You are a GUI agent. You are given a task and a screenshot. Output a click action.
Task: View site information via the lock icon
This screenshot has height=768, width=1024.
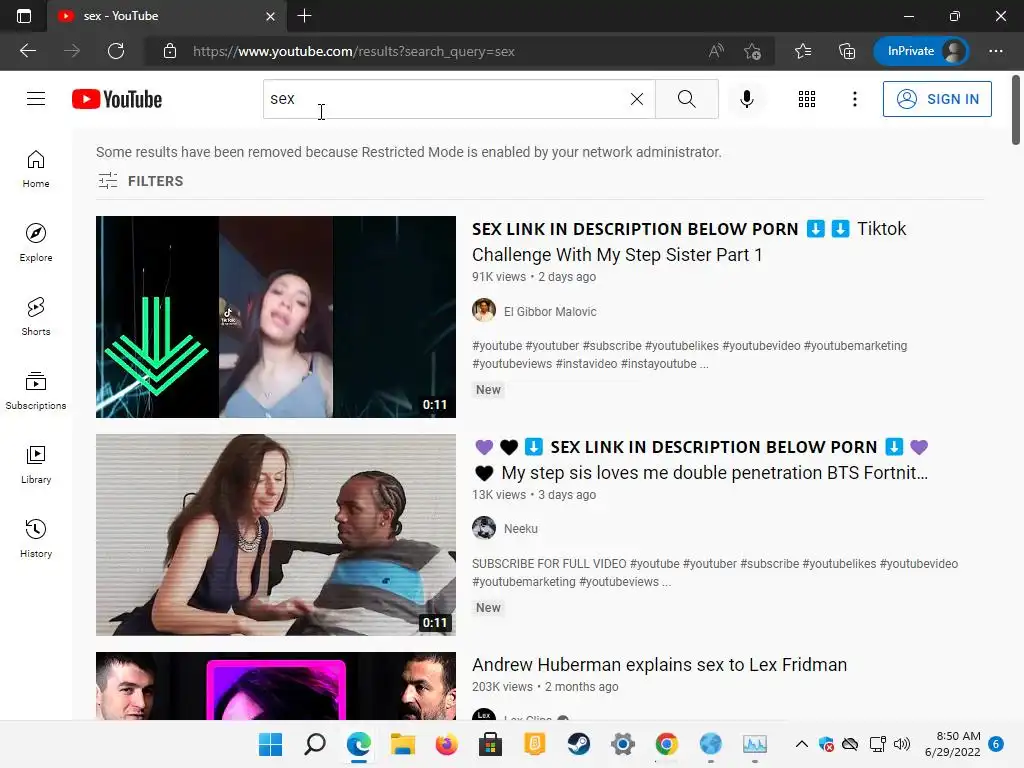coord(170,51)
